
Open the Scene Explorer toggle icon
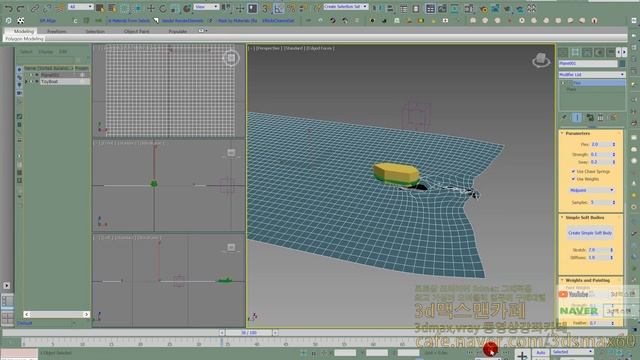coord(404,9)
